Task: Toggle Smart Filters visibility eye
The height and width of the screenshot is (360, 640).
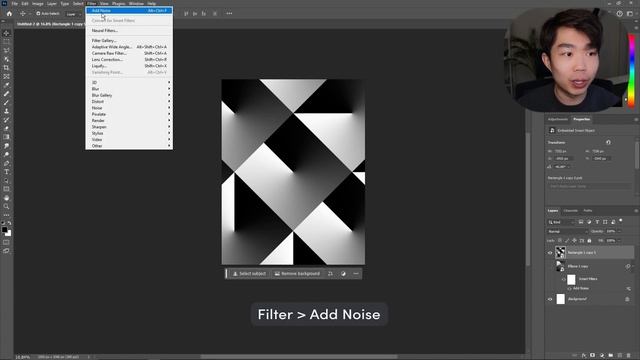Action: (564, 280)
